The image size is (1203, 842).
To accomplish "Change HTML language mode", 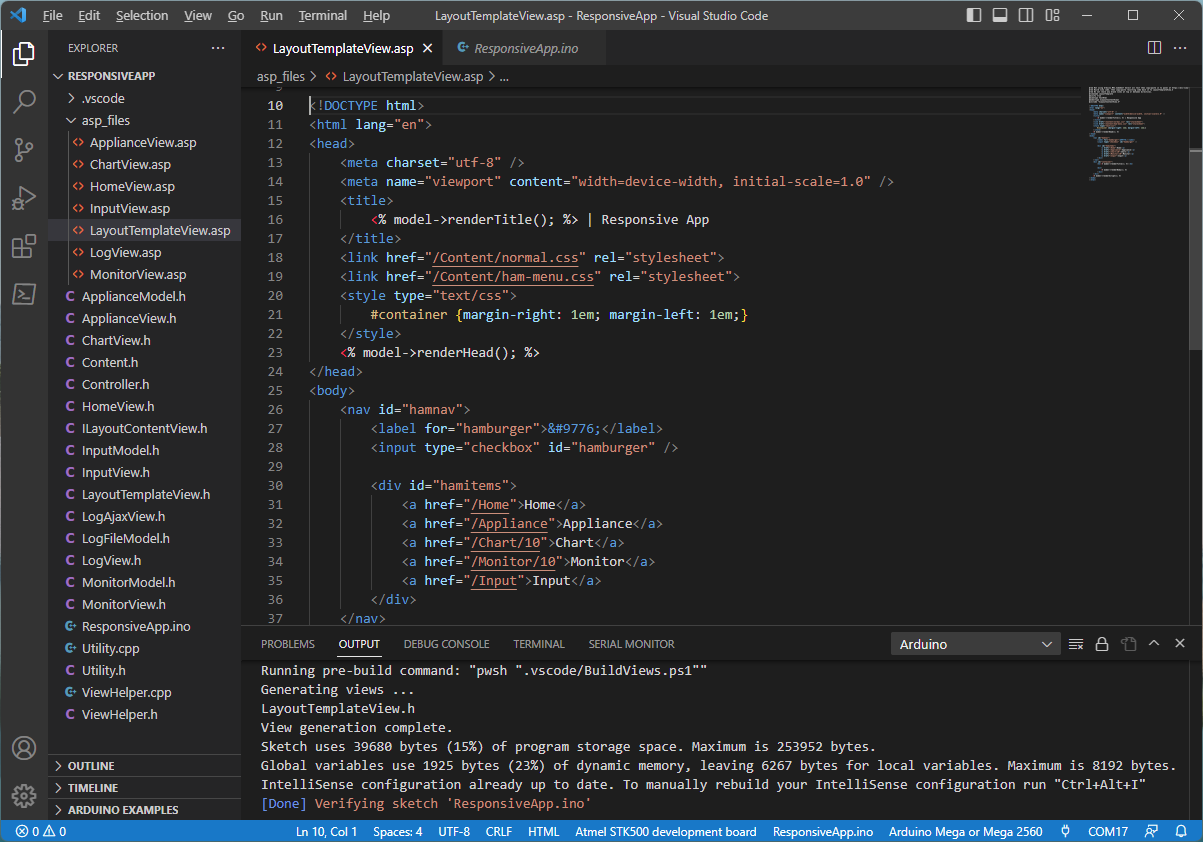I will click(544, 831).
